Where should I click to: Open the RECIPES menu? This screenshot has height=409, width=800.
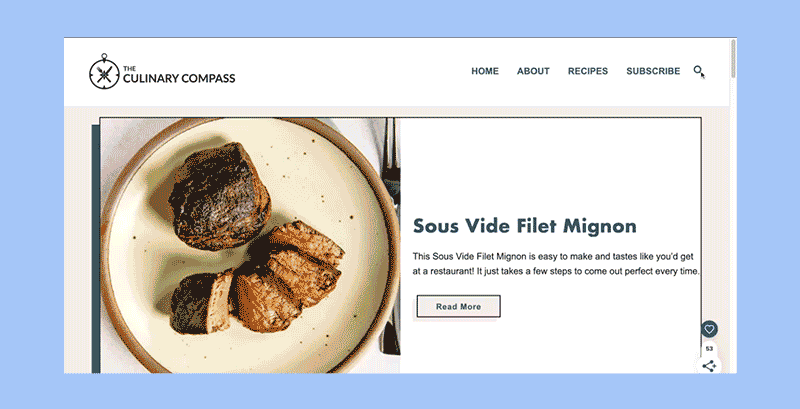pos(588,71)
